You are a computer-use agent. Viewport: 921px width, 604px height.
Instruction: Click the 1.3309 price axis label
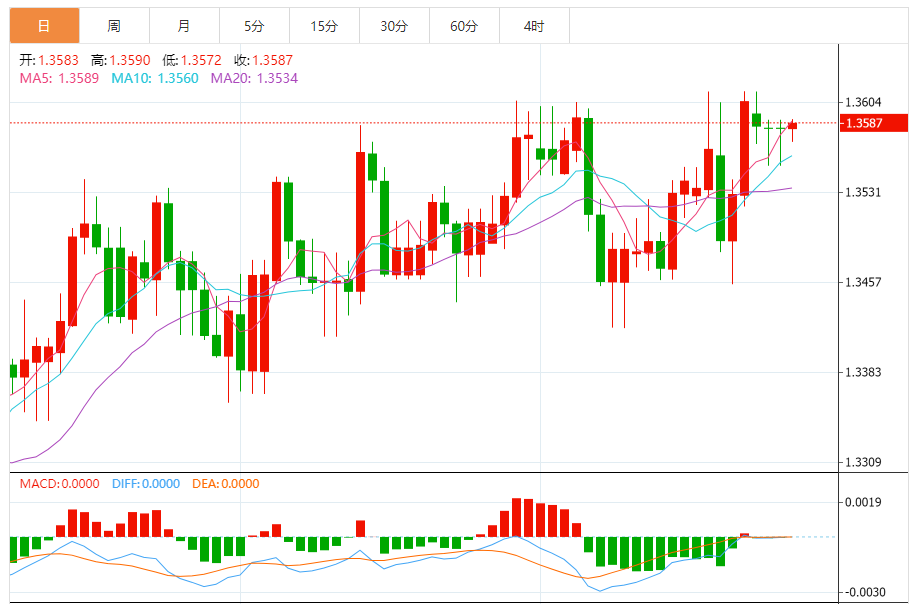click(x=863, y=462)
